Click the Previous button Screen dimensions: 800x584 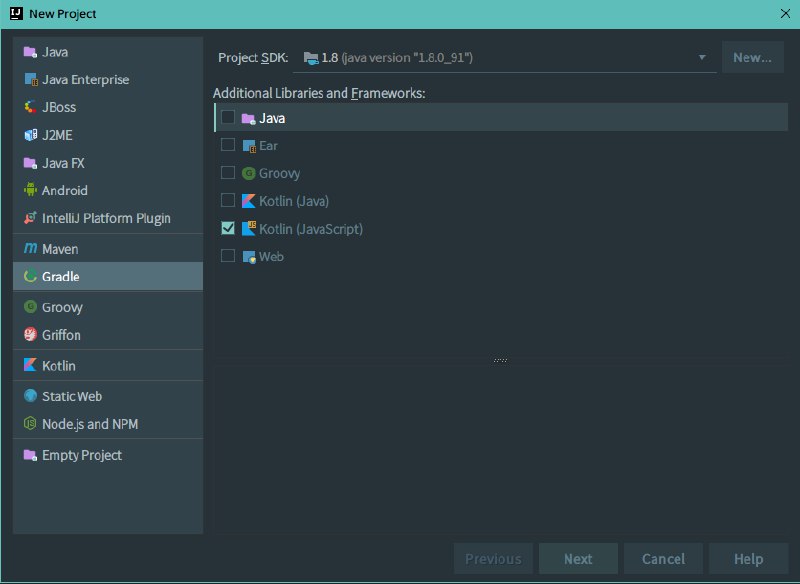click(x=493, y=559)
